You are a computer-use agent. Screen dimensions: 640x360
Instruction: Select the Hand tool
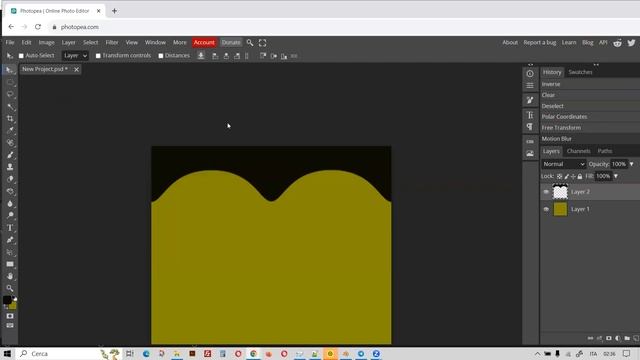10,276
